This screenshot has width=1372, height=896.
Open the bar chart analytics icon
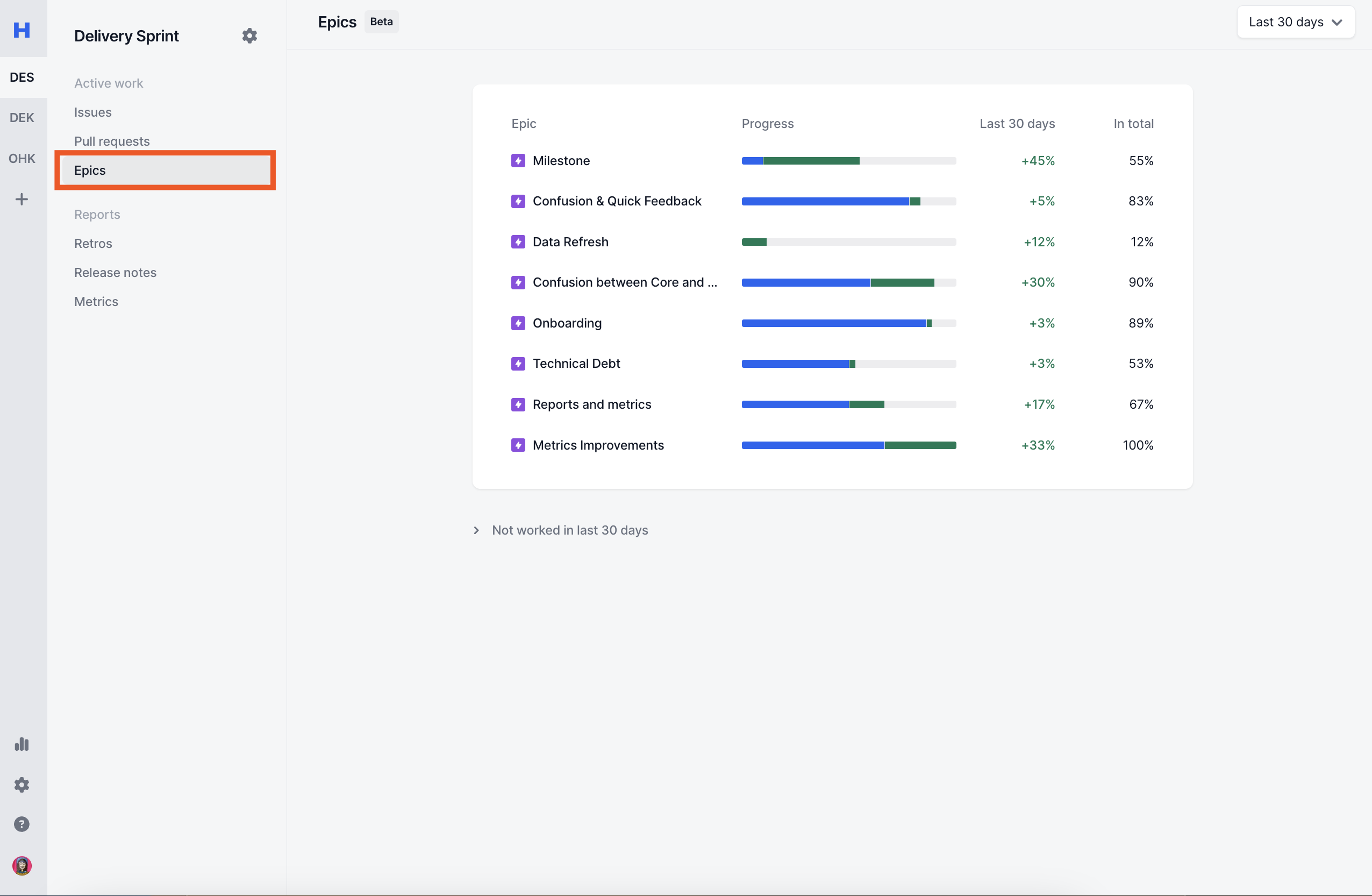pos(22,744)
